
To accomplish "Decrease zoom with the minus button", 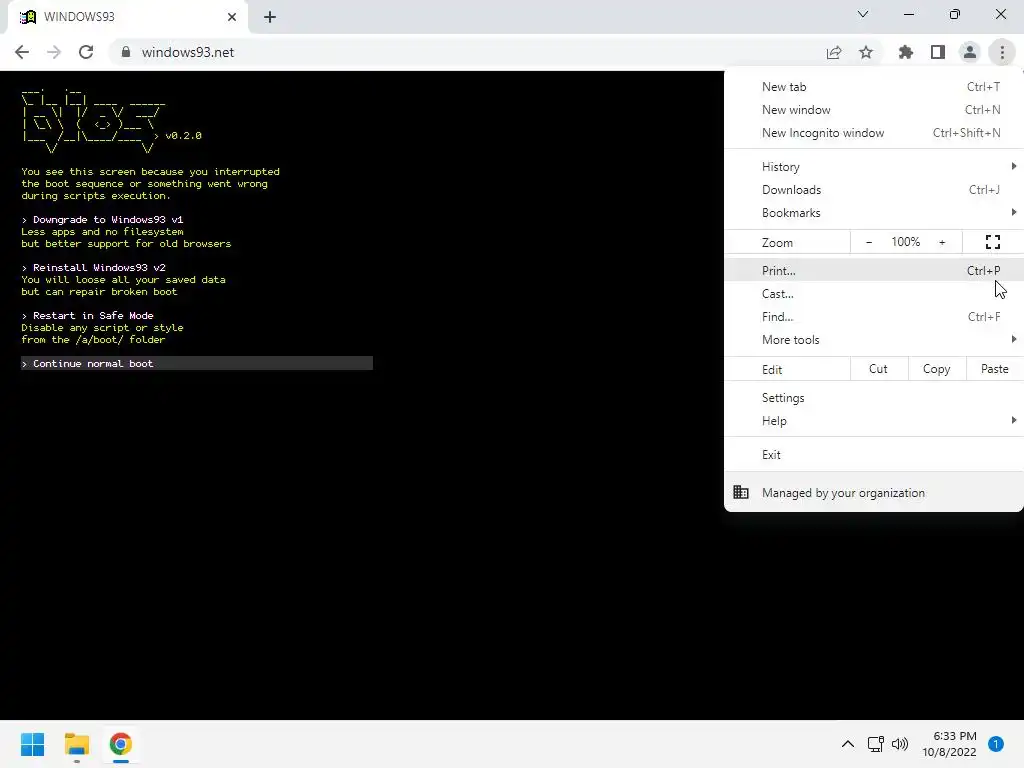I will [869, 242].
